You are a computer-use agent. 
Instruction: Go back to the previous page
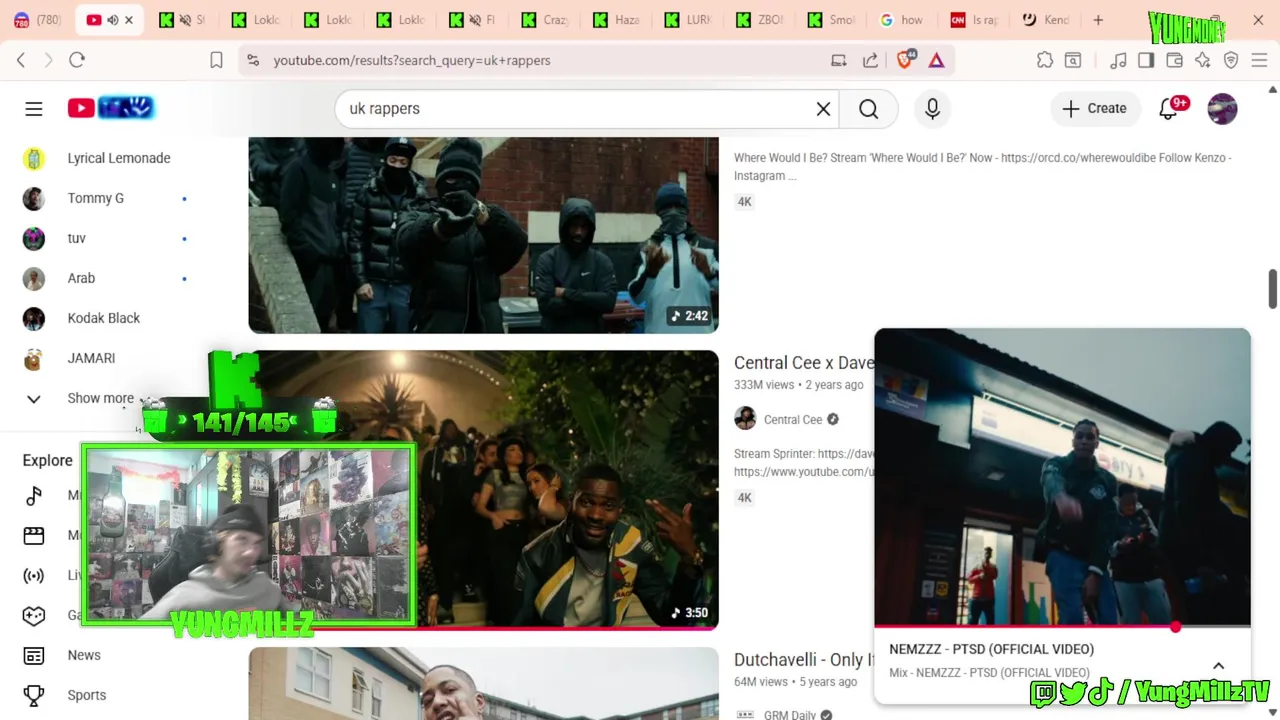21,60
